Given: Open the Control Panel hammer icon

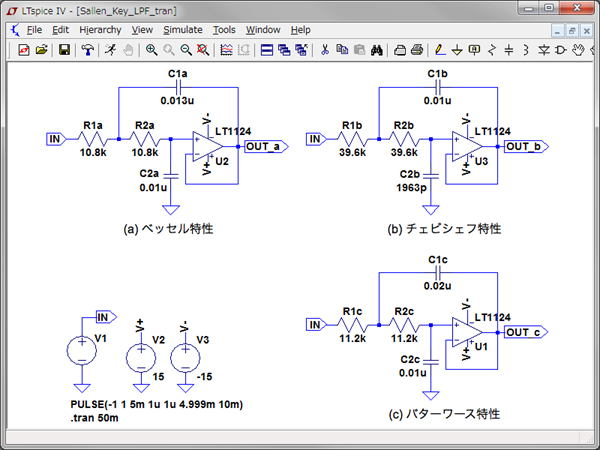Looking at the screenshot, I should tap(88, 50).
